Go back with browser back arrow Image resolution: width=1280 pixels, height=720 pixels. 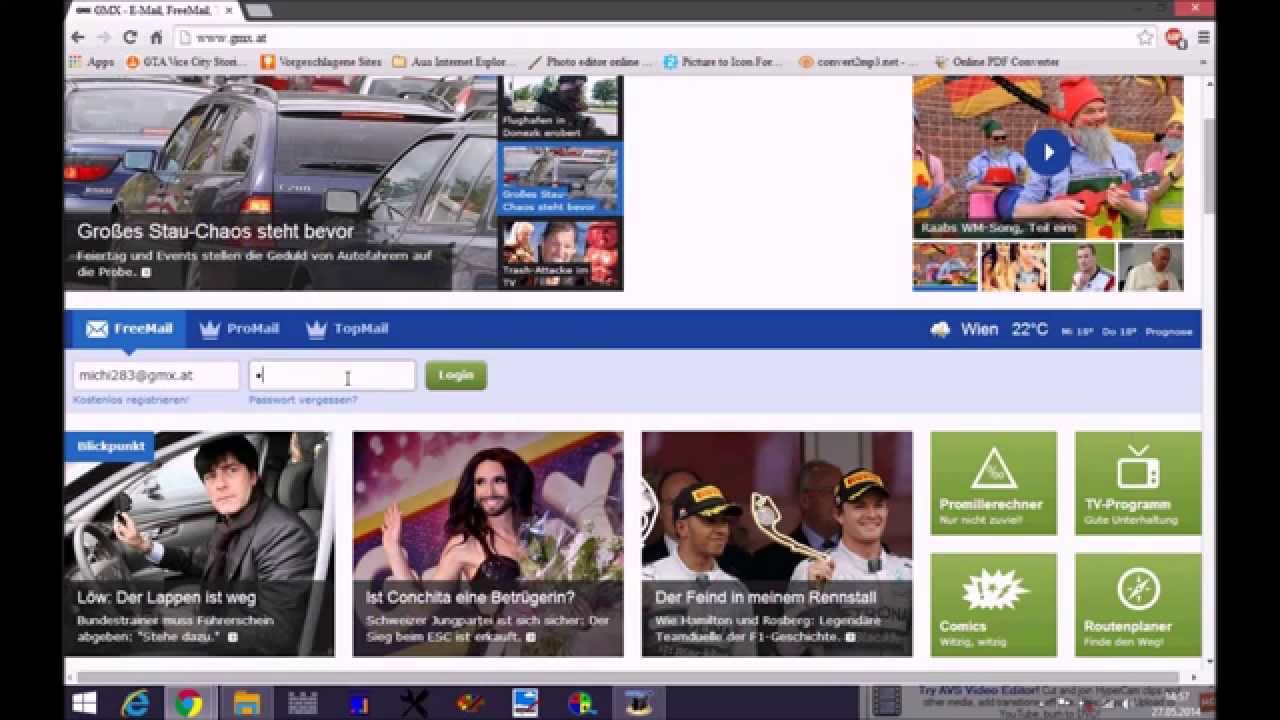click(77, 37)
